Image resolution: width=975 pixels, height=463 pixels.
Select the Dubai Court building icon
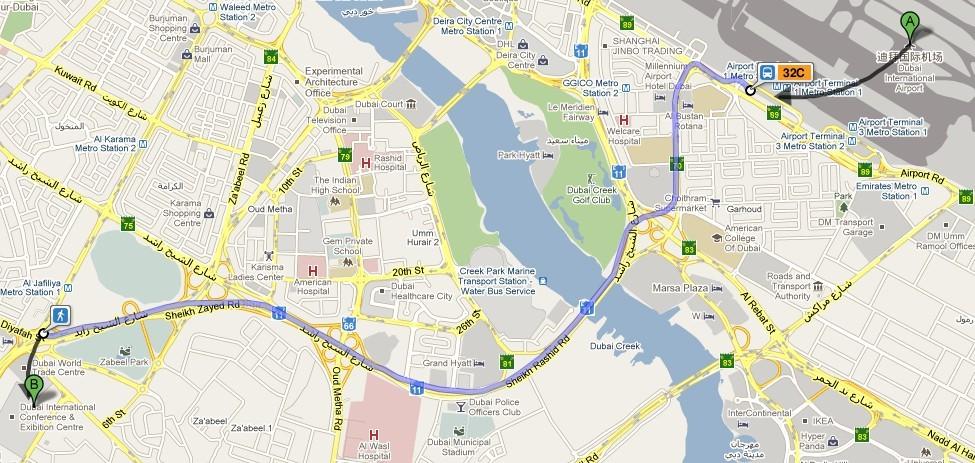(x=410, y=104)
